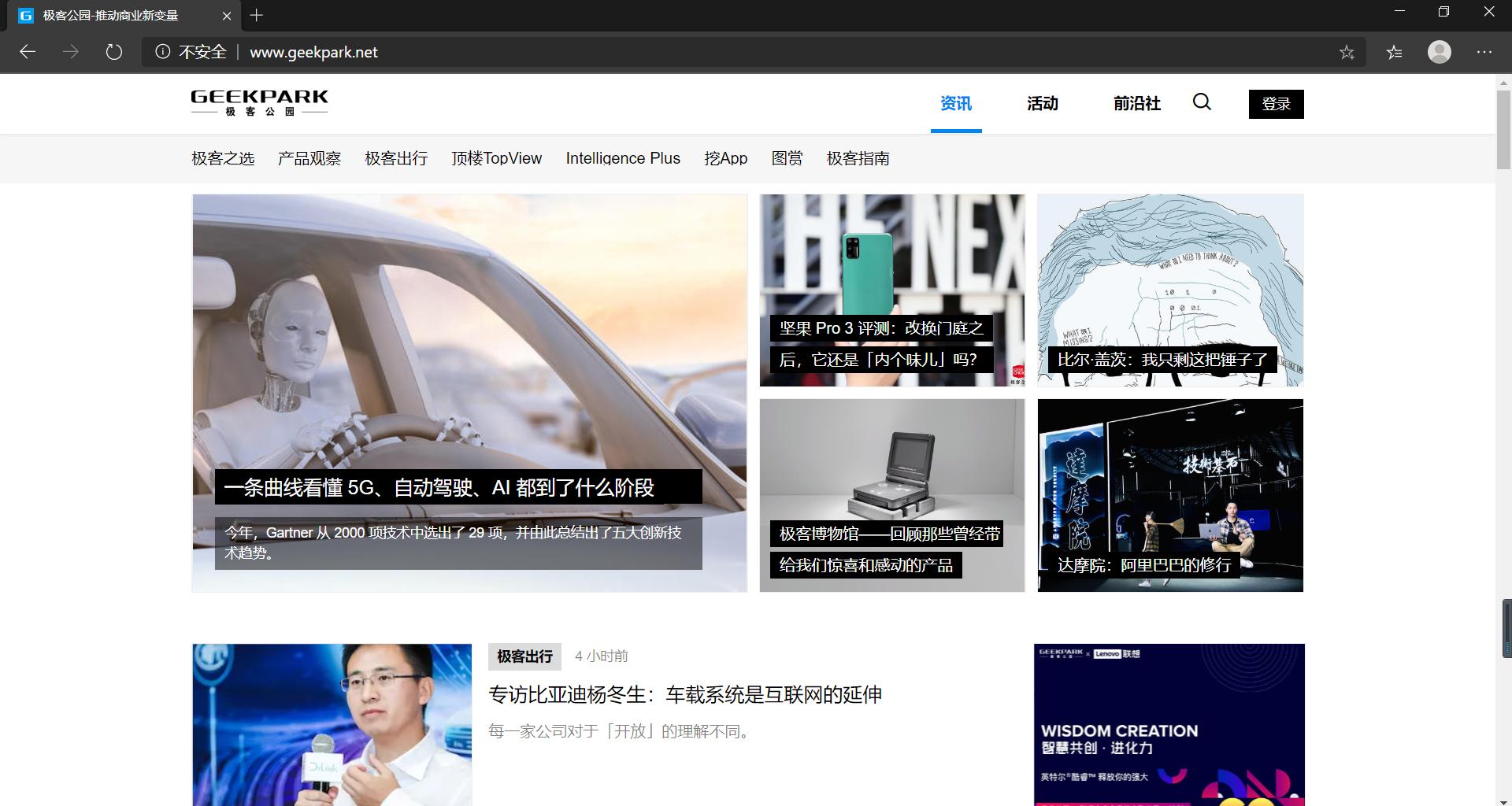Open the 顶楼TopView category
The height and width of the screenshot is (806, 1512).
(x=497, y=158)
